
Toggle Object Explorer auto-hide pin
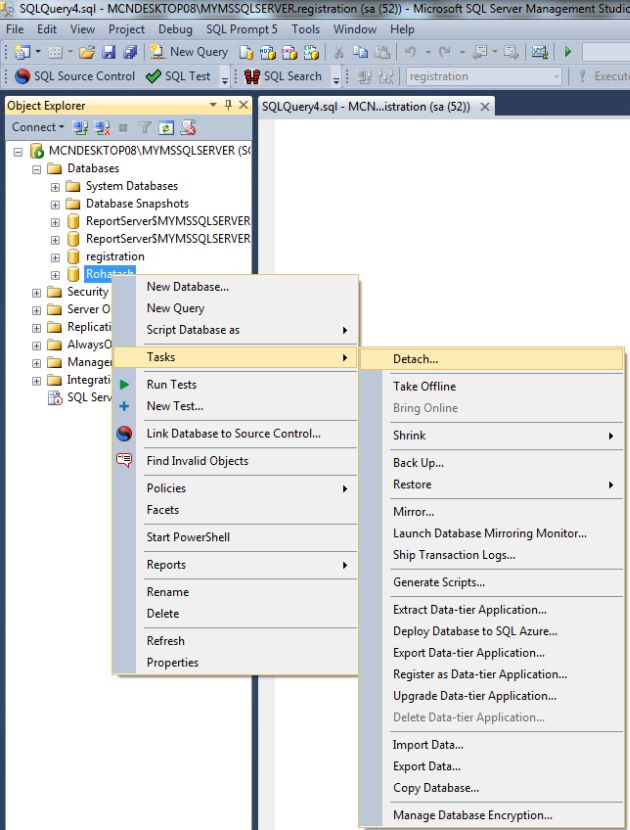(228, 105)
